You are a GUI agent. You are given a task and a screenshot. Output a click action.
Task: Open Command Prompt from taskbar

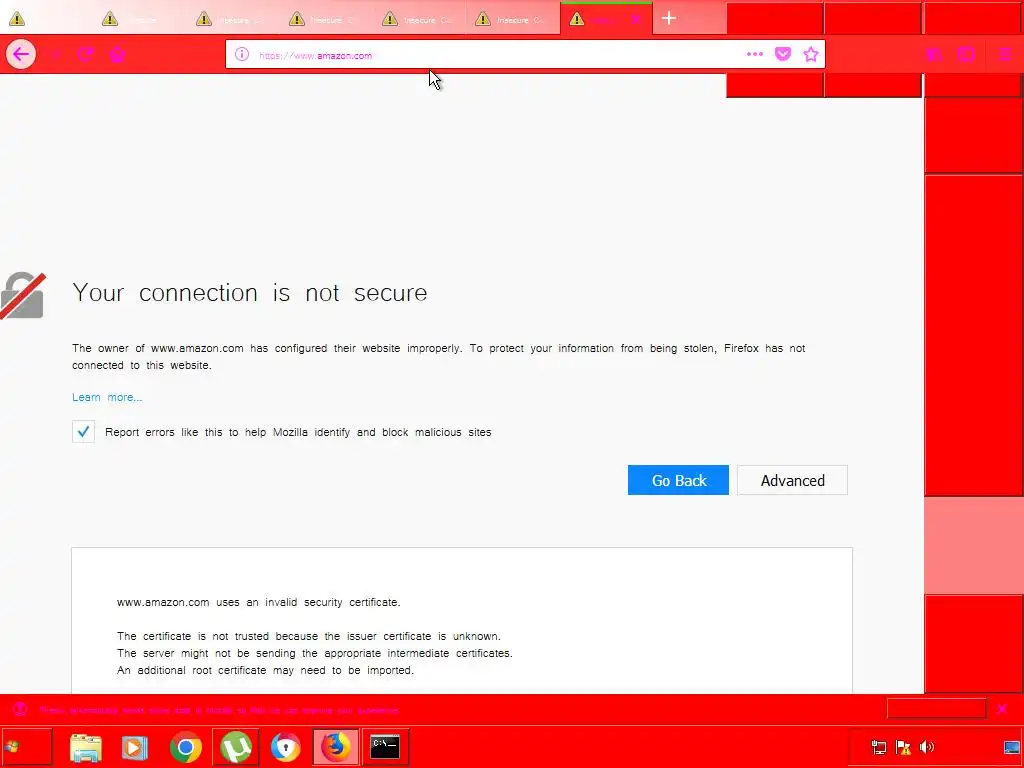pyautogui.click(x=385, y=747)
